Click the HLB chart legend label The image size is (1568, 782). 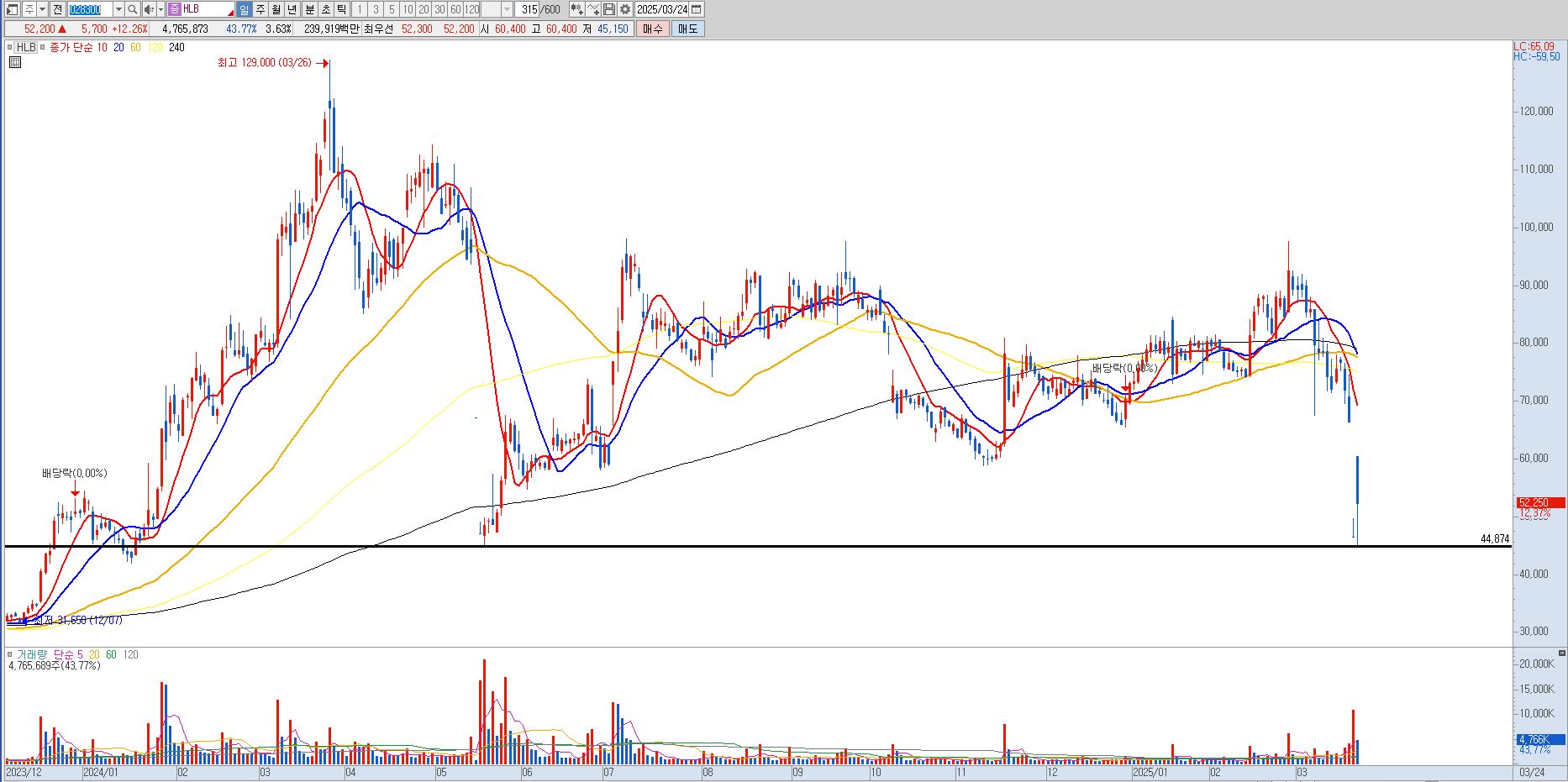26,47
